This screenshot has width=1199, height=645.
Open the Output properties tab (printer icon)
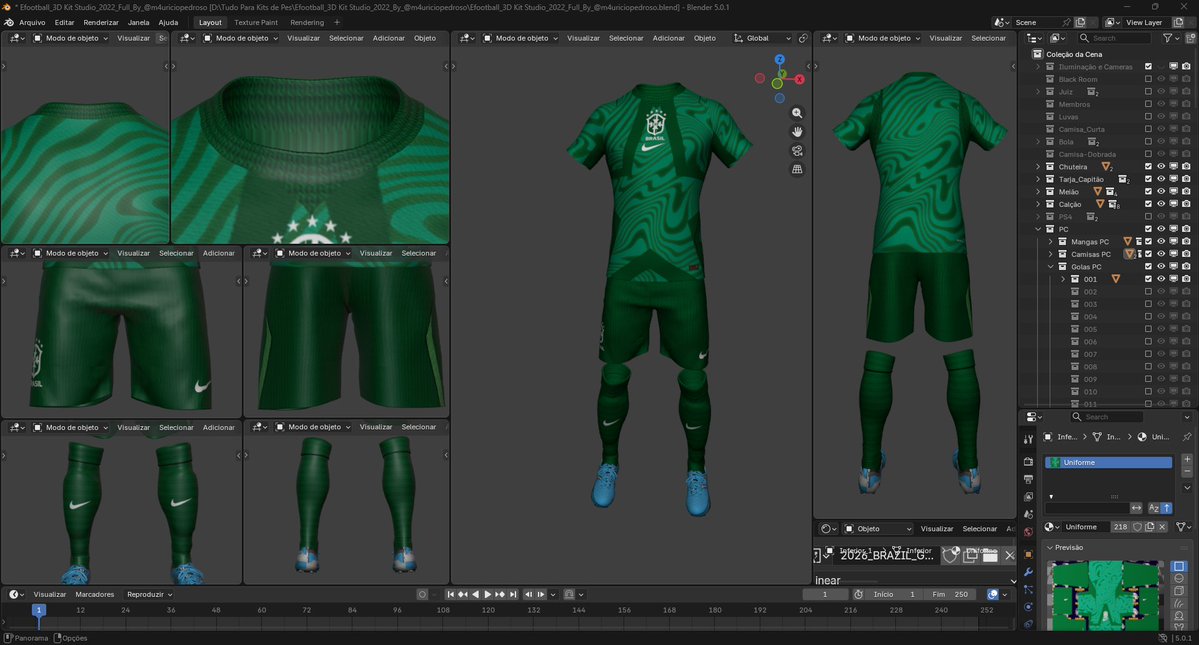click(1028, 479)
